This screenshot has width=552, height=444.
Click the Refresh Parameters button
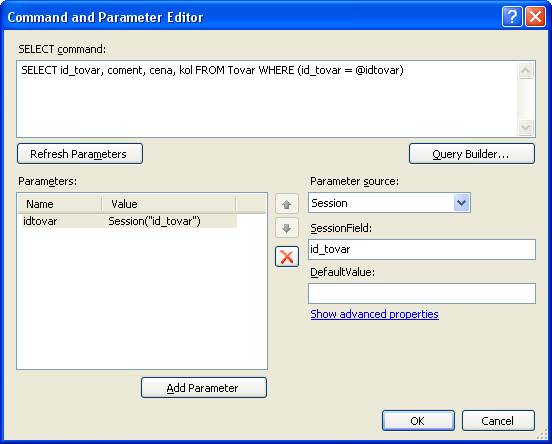pyautogui.click(x=80, y=154)
